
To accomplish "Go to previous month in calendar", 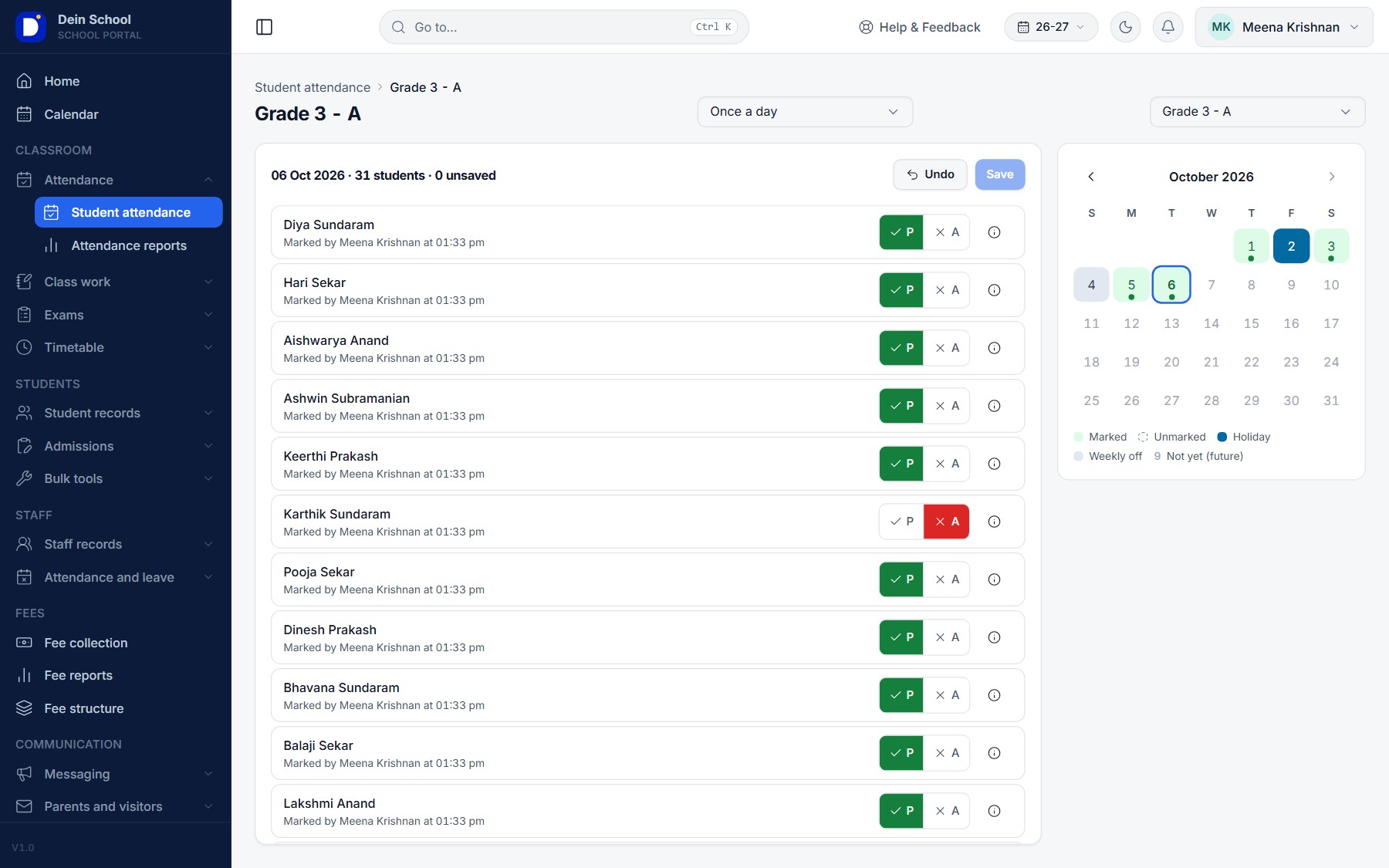I will tap(1091, 177).
